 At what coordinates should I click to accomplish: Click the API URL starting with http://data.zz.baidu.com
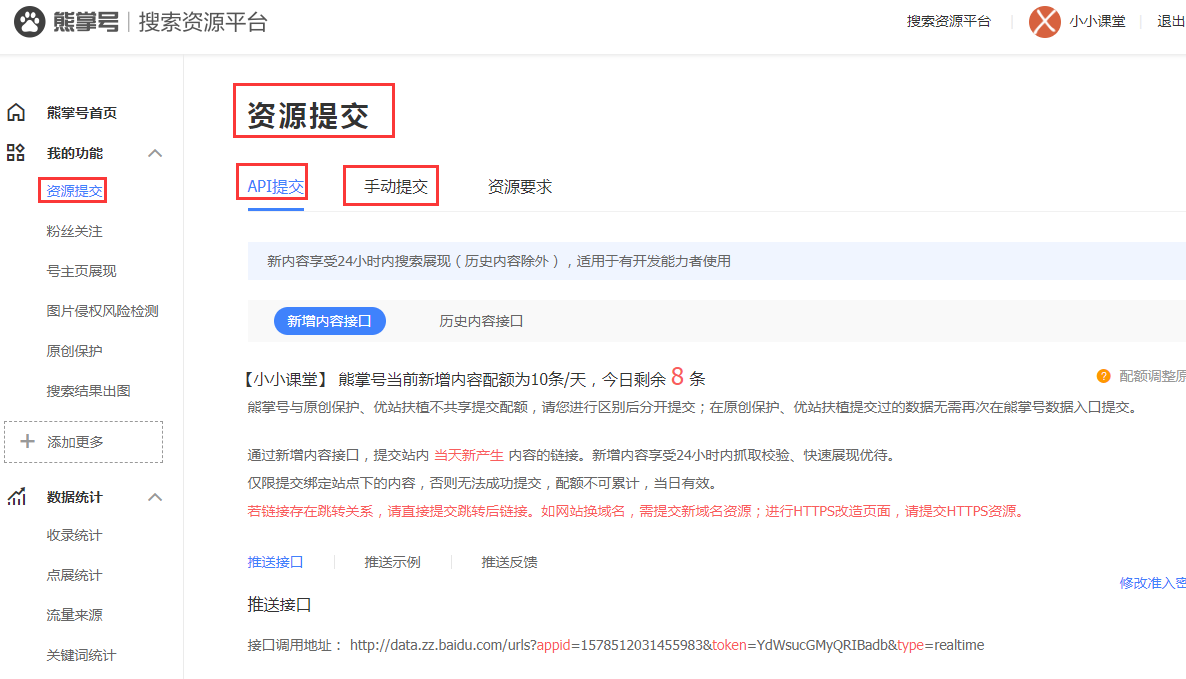click(x=667, y=645)
